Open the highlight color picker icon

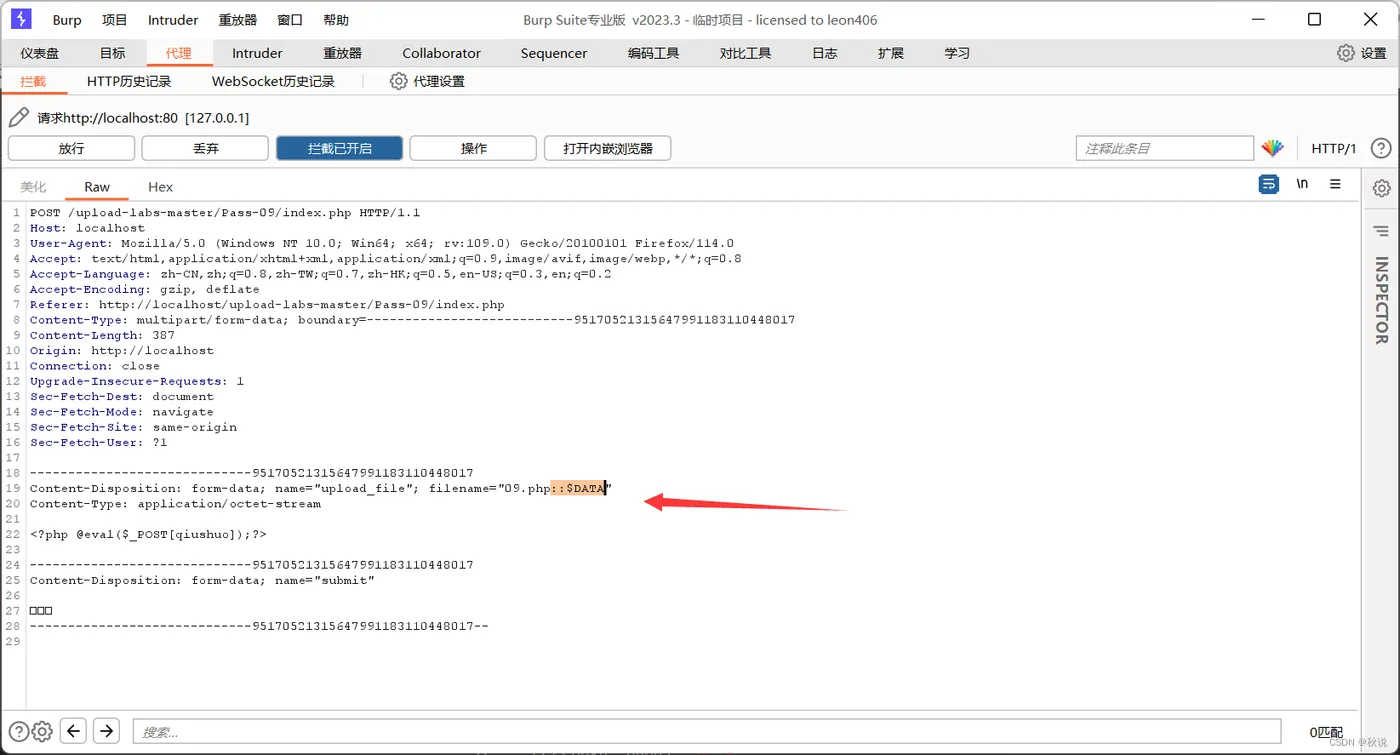[x=1272, y=148]
